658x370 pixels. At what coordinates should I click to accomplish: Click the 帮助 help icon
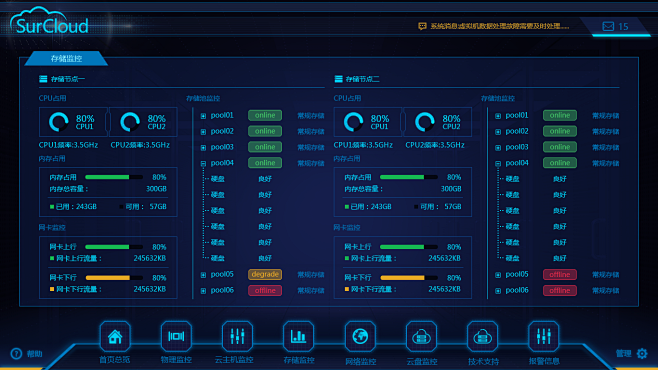click(16, 354)
